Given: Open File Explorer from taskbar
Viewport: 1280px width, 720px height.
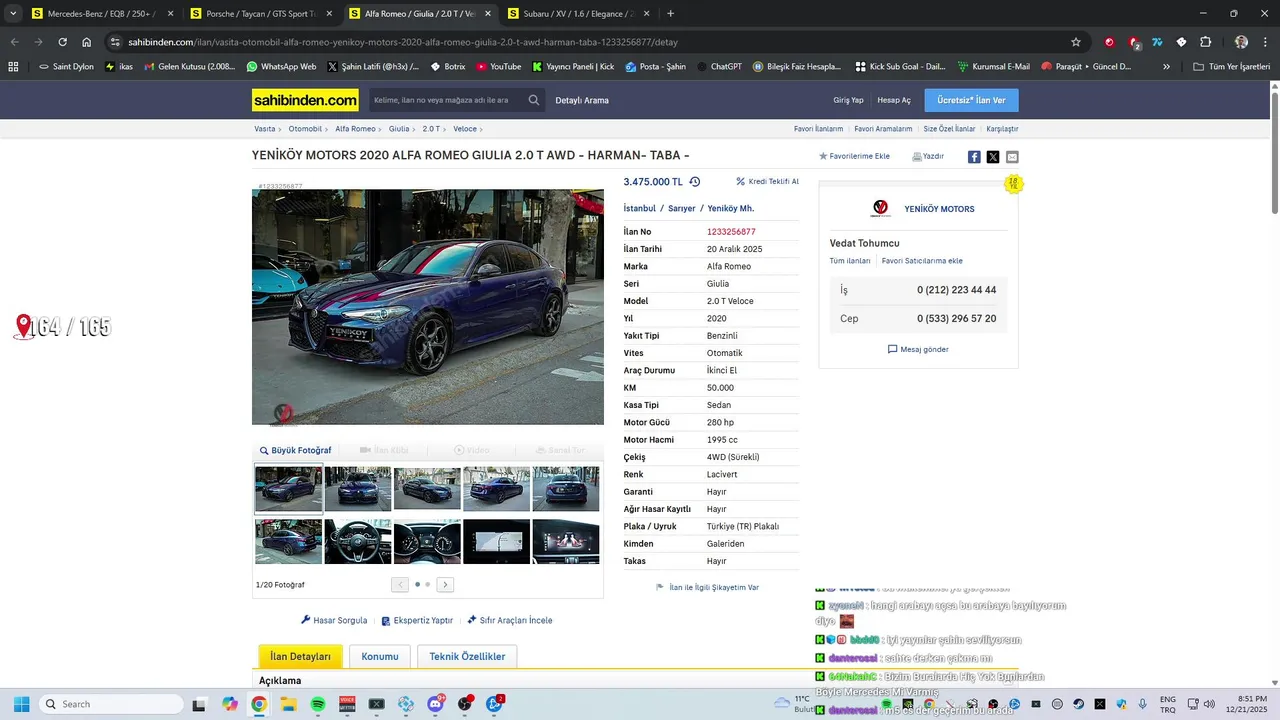Looking at the screenshot, I should 288,704.
